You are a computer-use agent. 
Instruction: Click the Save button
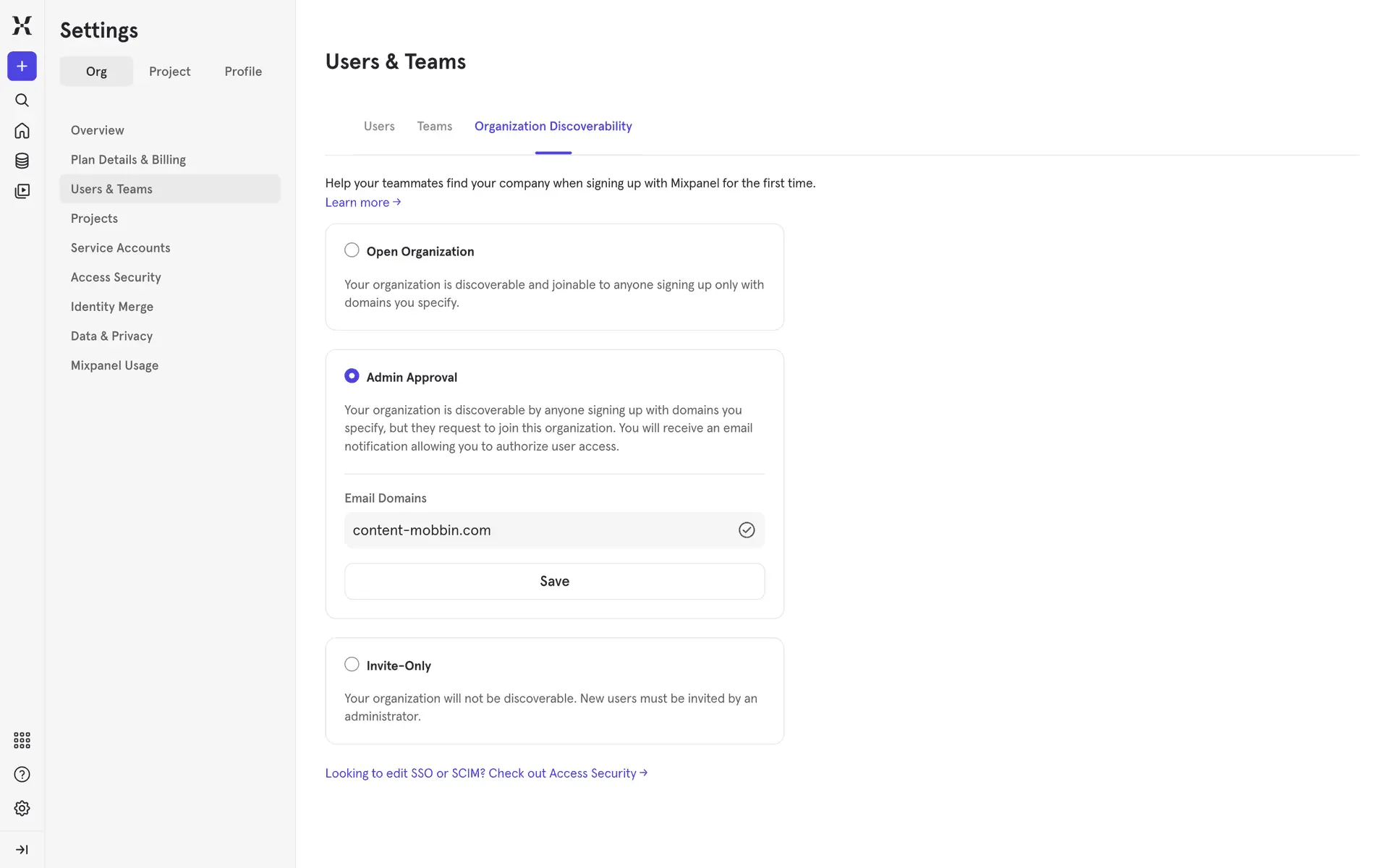pyautogui.click(x=554, y=581)
